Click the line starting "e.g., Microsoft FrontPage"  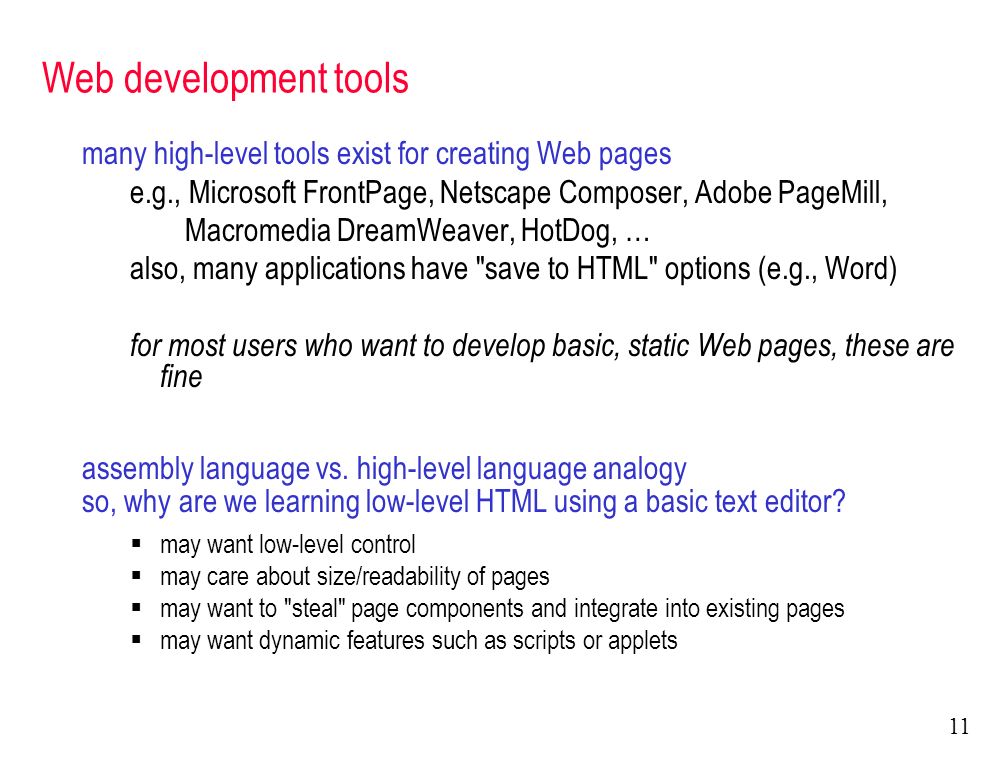[x=508, y=193]
